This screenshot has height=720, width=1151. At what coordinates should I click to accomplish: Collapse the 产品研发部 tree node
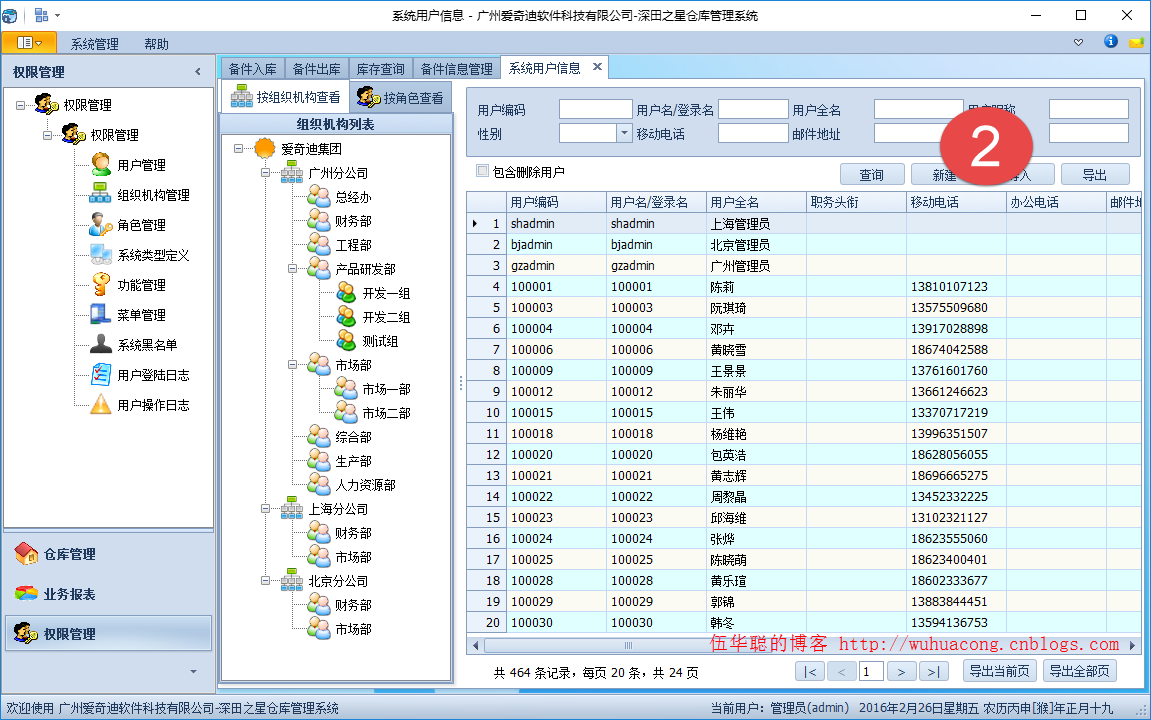pos(293,269)
